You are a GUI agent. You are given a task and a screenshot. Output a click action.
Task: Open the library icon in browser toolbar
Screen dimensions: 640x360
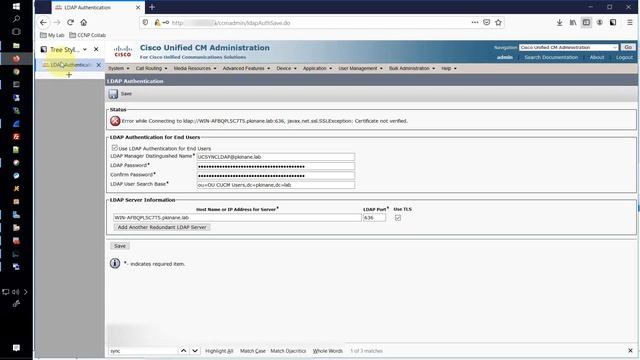[573, 22]
